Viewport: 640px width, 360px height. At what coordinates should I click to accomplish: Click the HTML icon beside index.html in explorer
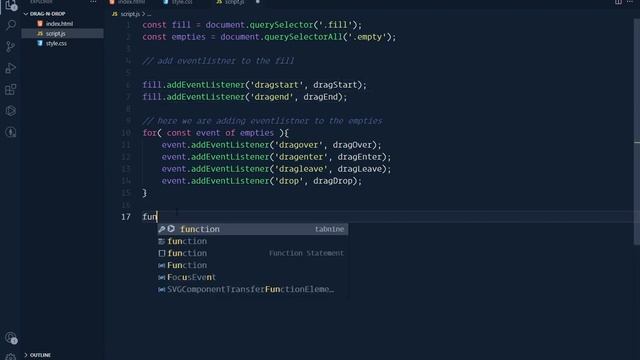click(40, 24)
